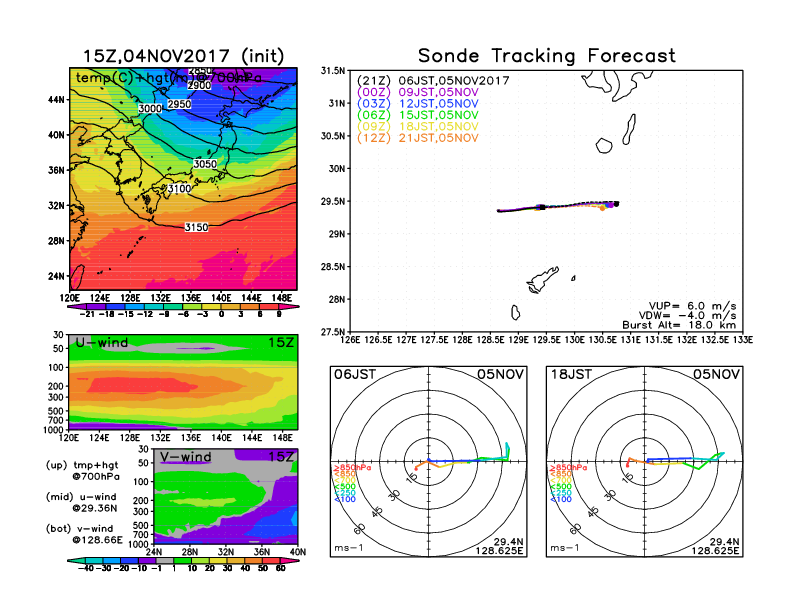Screen dimensions: 792x612
Task: Click the "18JST" hodograph time label
Action: 571,375
